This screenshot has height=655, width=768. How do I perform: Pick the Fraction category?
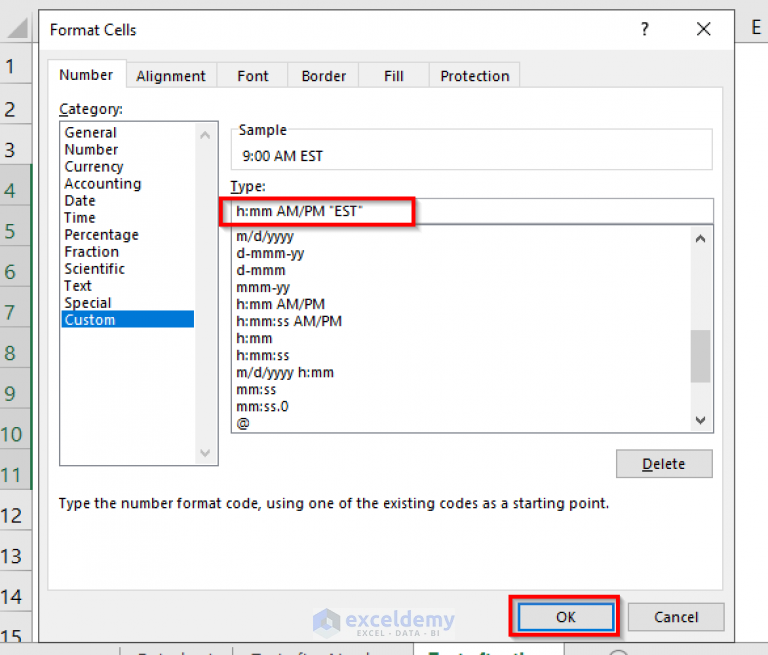[128, 252]
